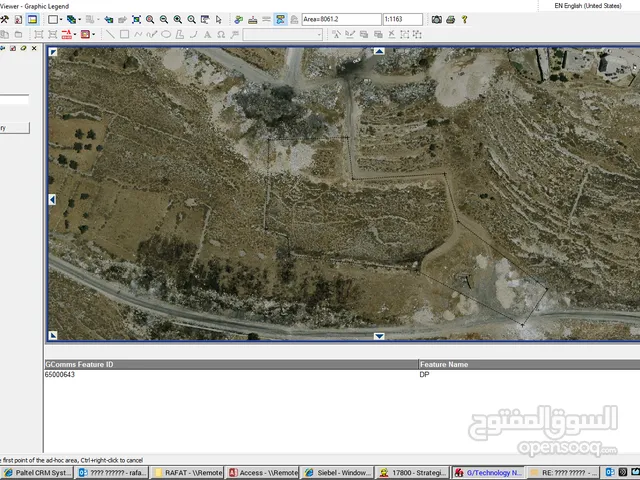Click the map scale 1:1163 field

tap(403, 19)
